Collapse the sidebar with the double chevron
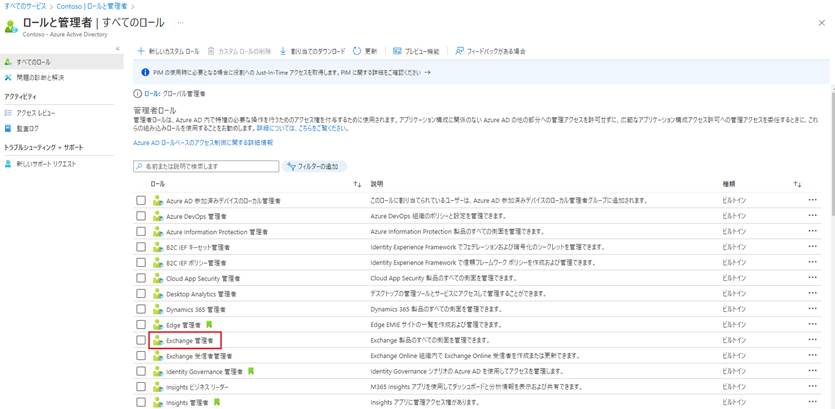 (118, 48)
